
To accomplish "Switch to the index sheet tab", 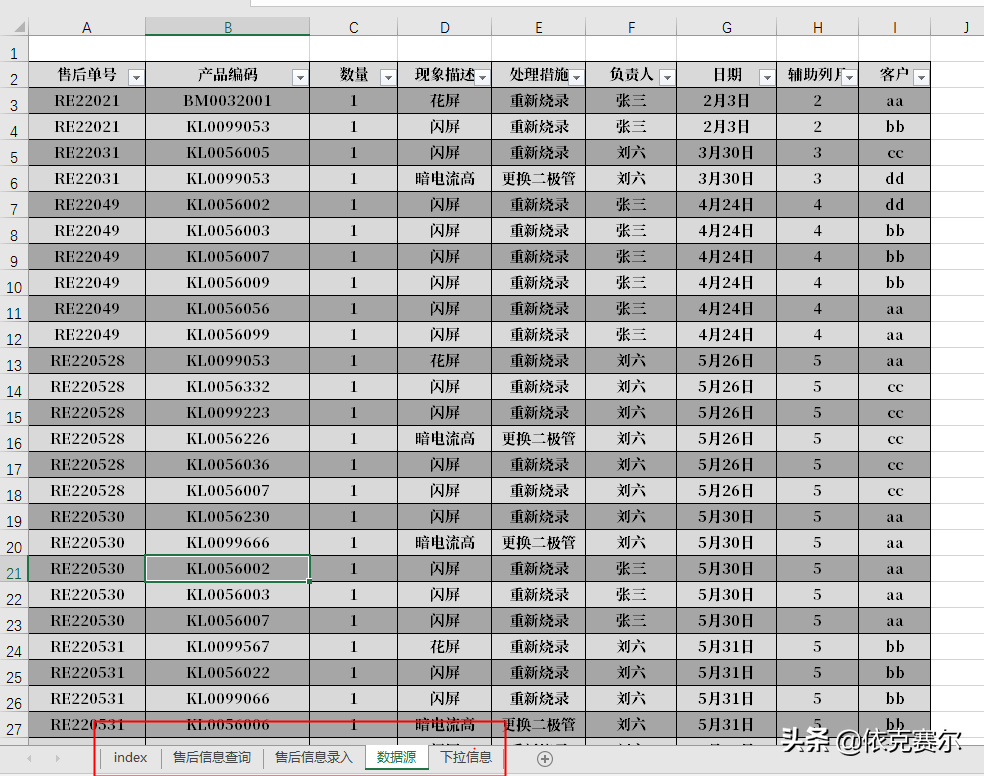I will click(x=131, y=758).
